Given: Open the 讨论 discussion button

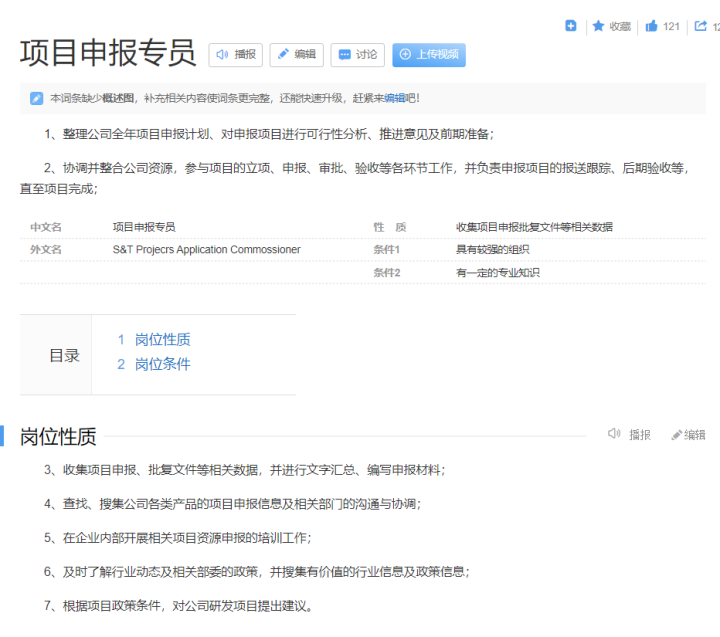Looking at the screenshot, I should pyautogui.click(x=358, y=55).
